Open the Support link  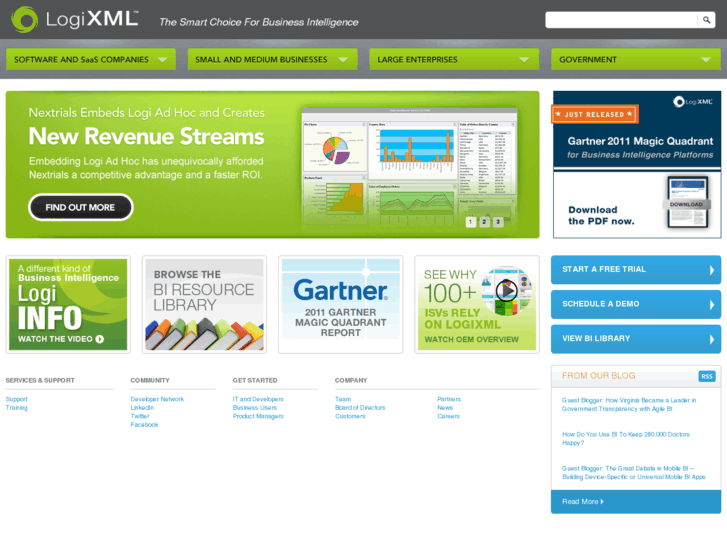point(17,399)
